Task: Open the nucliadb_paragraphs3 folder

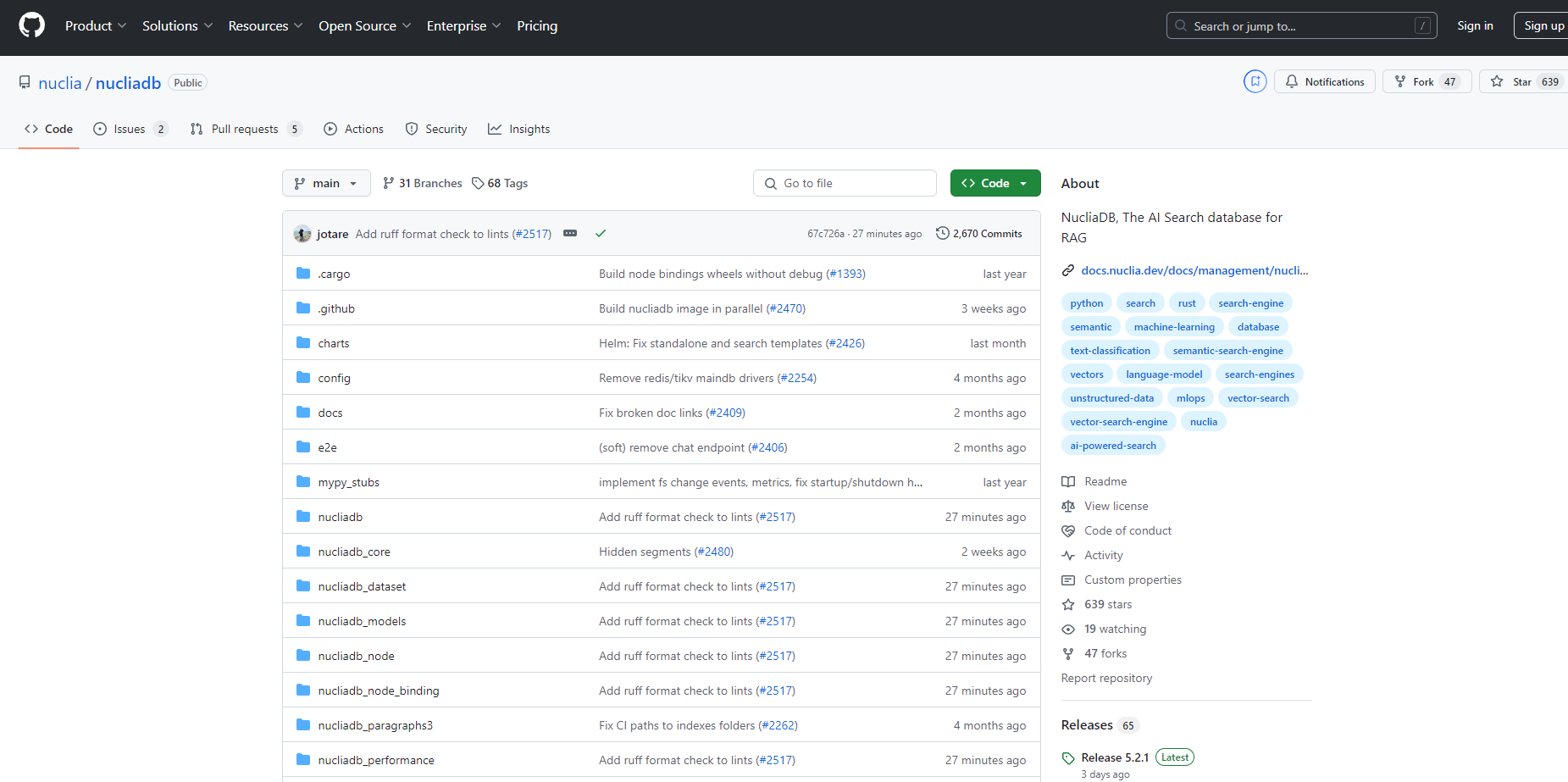Action: (x=375, y=725)
